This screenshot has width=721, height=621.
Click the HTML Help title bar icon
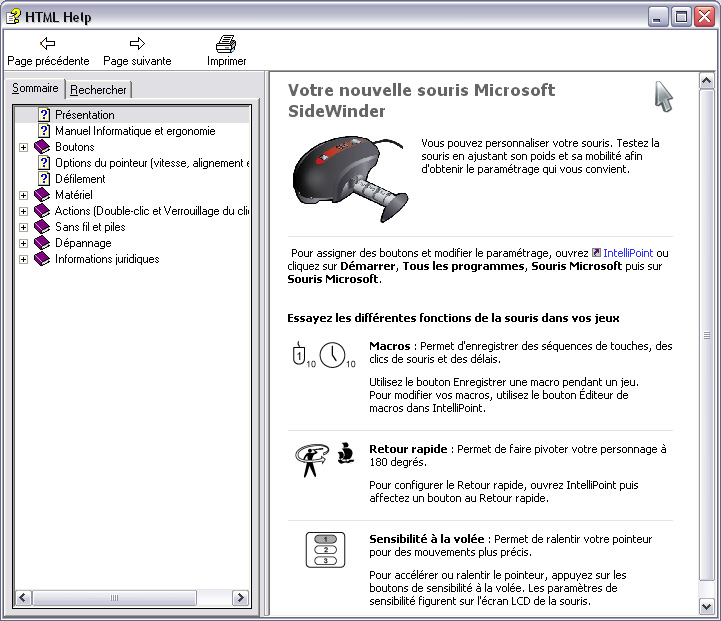pos(14,17)
